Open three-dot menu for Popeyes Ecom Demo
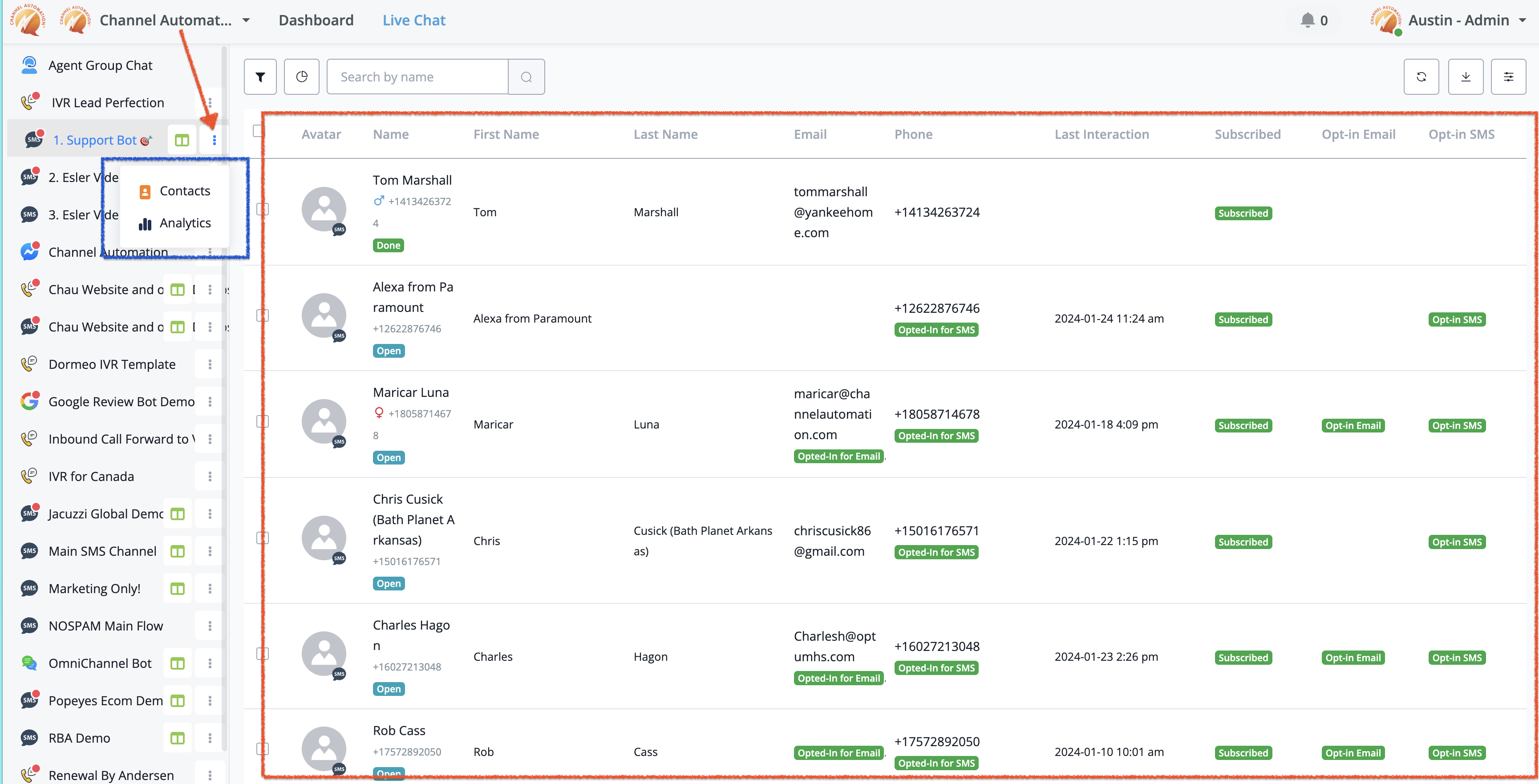The image size is (1539, 784). (x=210, y=701)
